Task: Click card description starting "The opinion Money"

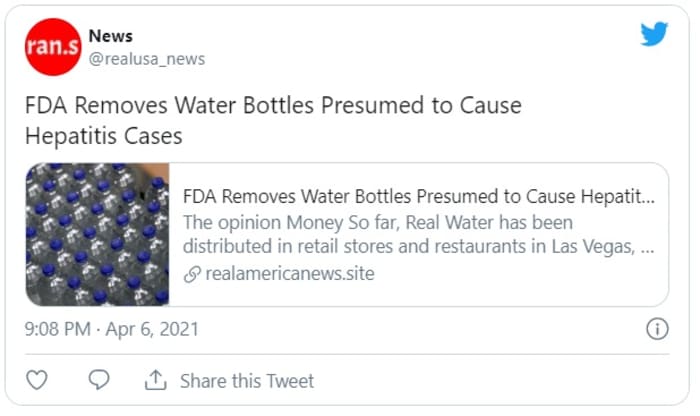Action: [250, 221]
